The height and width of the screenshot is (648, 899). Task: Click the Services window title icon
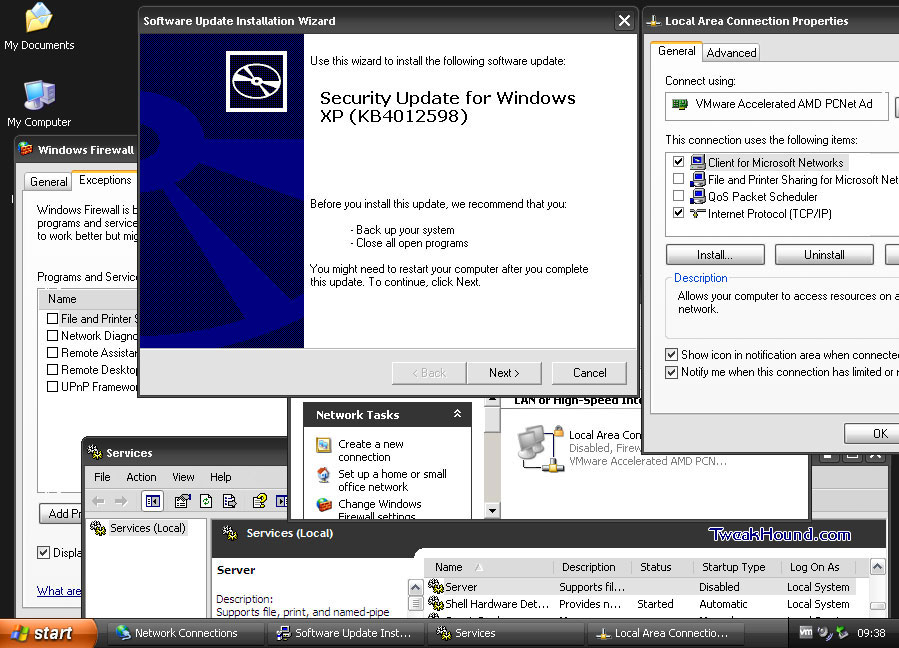[95, 452]
